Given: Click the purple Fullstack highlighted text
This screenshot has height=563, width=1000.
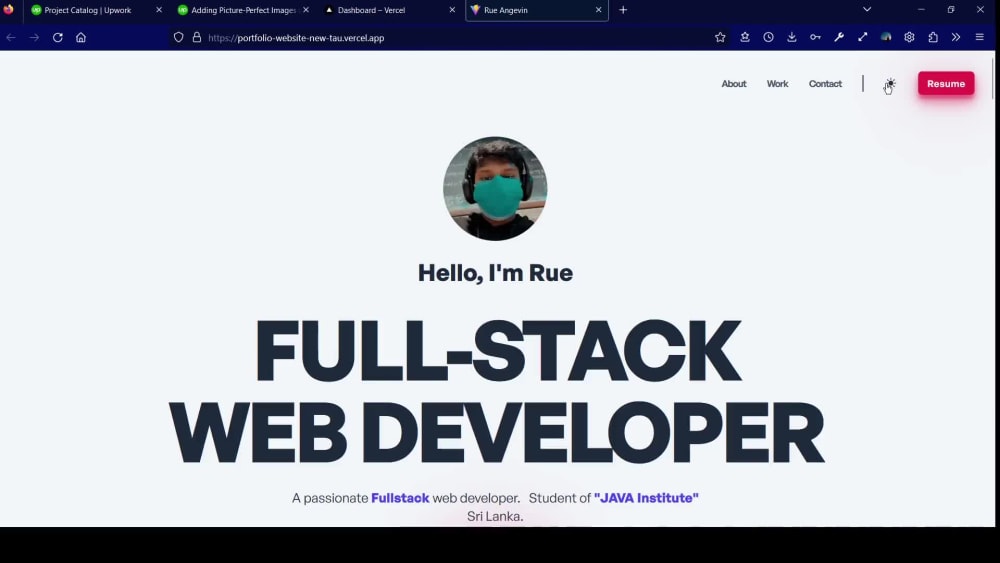Looking at the screenshot, I should (400, 498).
